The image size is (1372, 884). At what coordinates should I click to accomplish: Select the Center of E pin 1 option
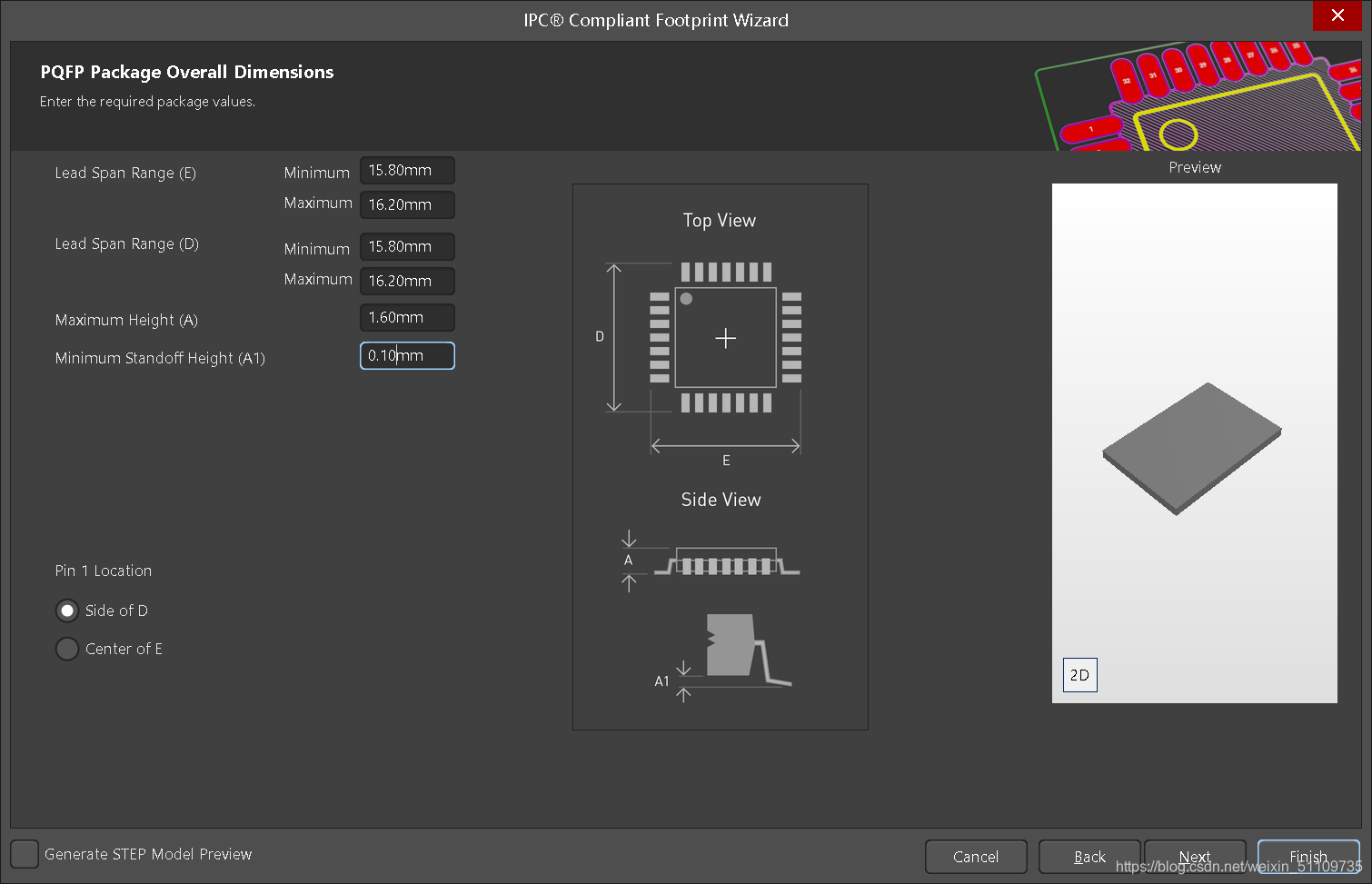(67, 649)
